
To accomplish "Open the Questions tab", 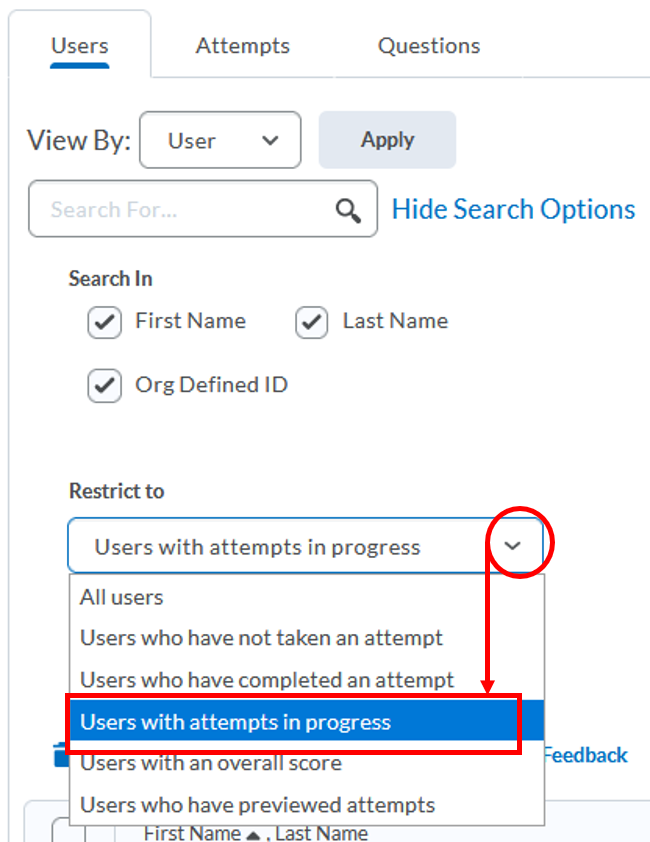I will 428,45.
